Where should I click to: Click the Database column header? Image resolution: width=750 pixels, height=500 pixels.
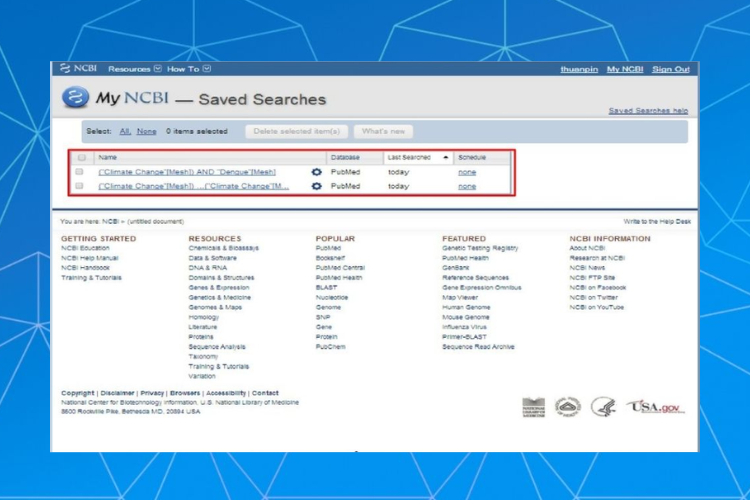tap(345, 157)
